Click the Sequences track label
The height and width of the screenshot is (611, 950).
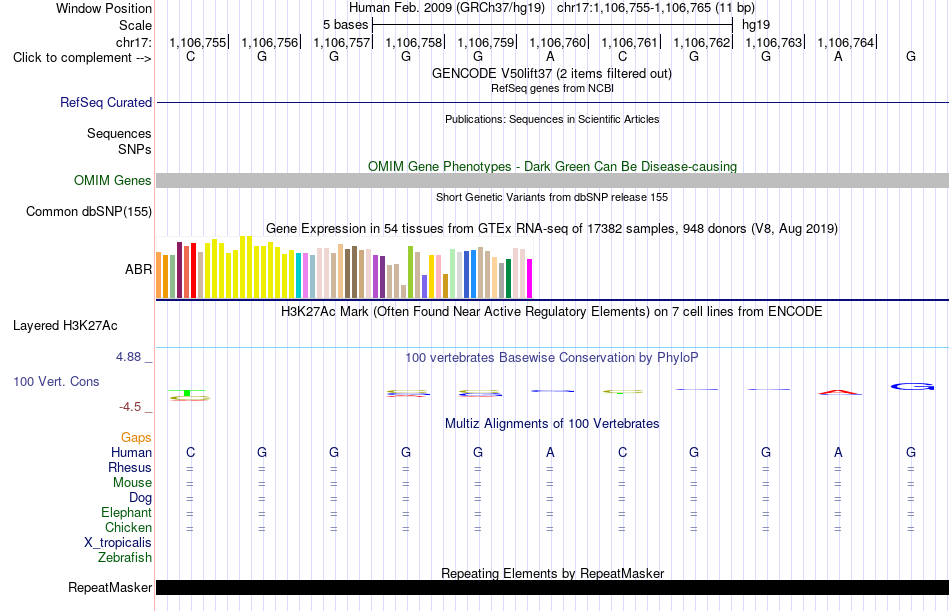pyautogui.click(x=119, y=133)
